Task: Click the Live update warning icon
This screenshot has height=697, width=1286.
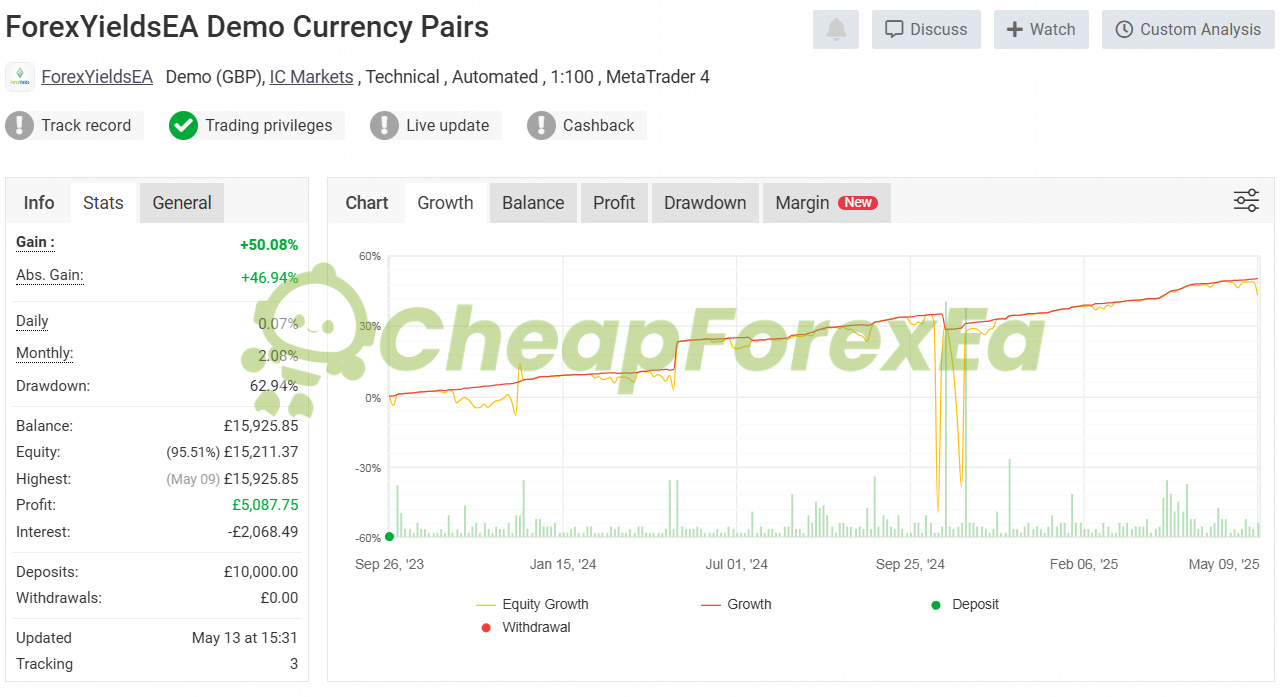Action: (384, 125)
